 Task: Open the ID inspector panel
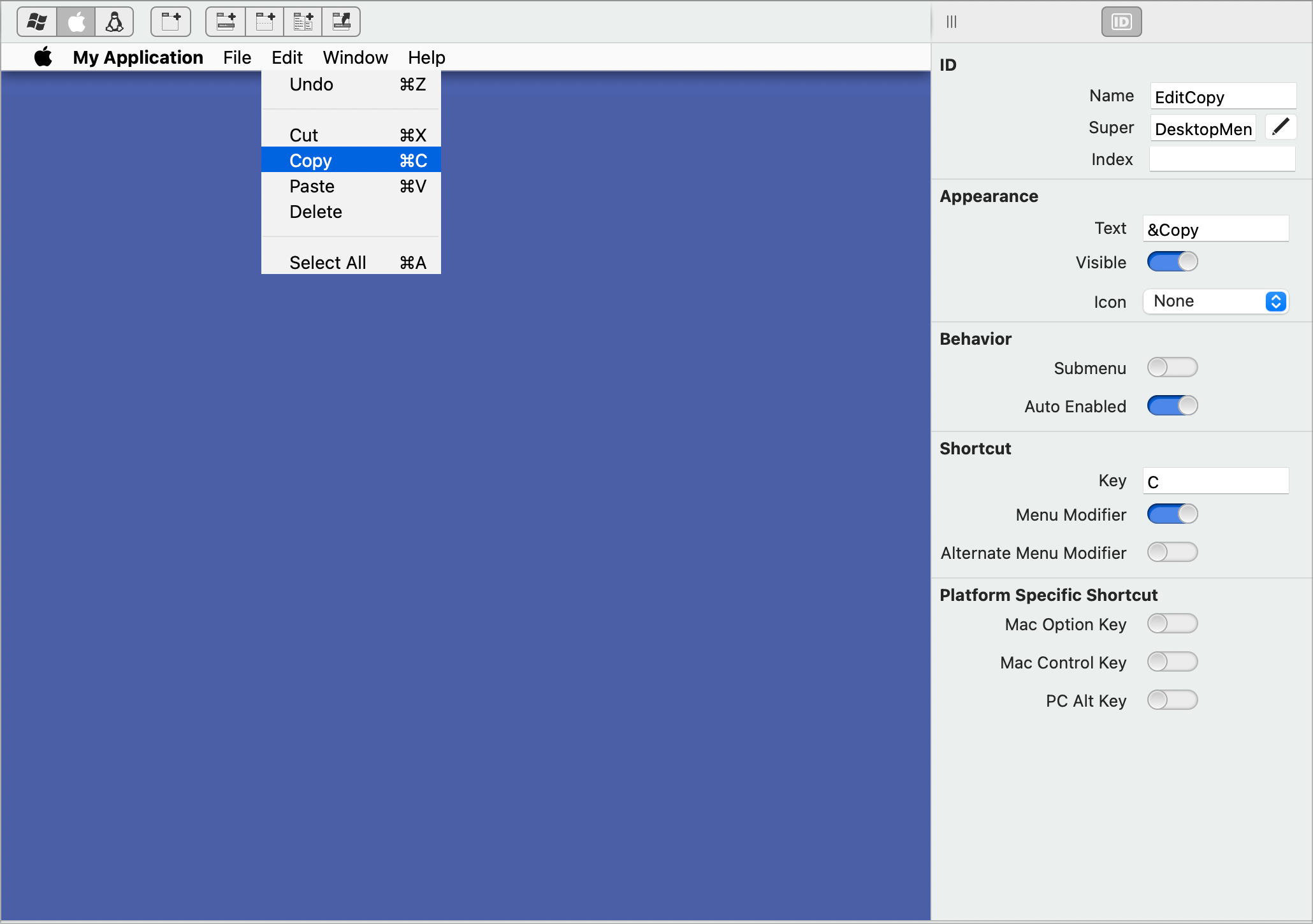1121,21
